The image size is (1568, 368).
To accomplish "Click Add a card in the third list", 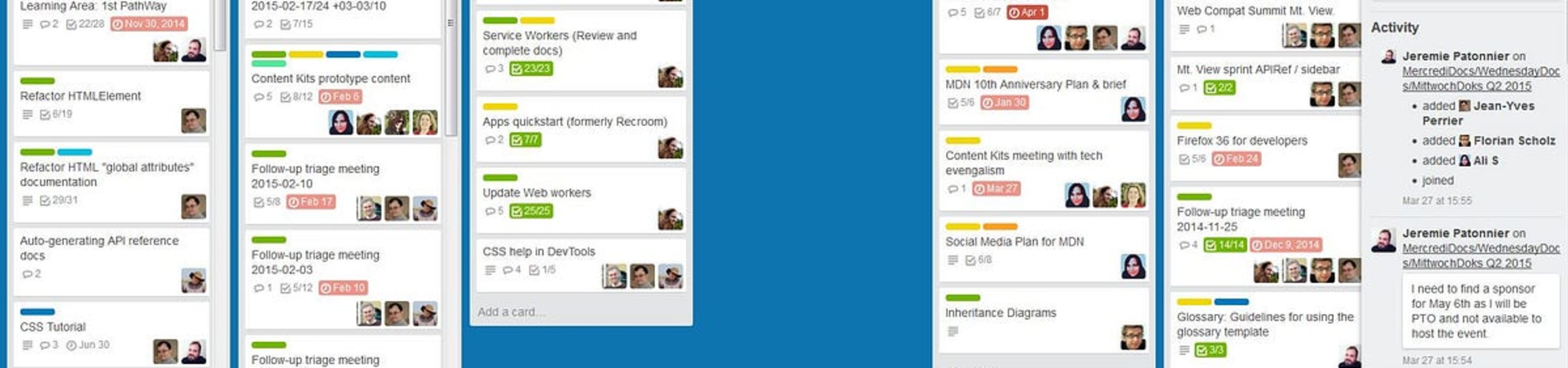I will (x=511, y=312).
